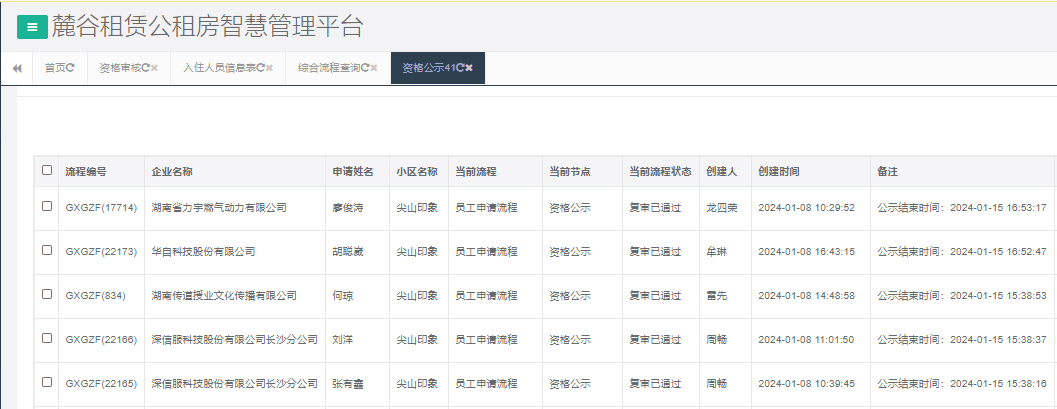The width and height of the screenshot is (1057, 409).
Task: Close the 资格审核 tab
Action: [154, 67]
